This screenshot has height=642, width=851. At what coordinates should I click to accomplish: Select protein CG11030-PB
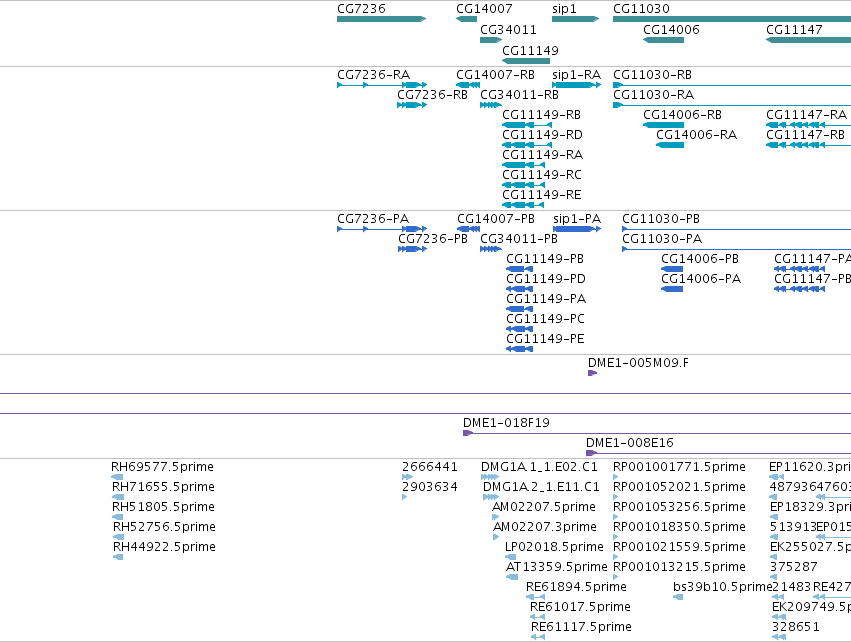661,219
